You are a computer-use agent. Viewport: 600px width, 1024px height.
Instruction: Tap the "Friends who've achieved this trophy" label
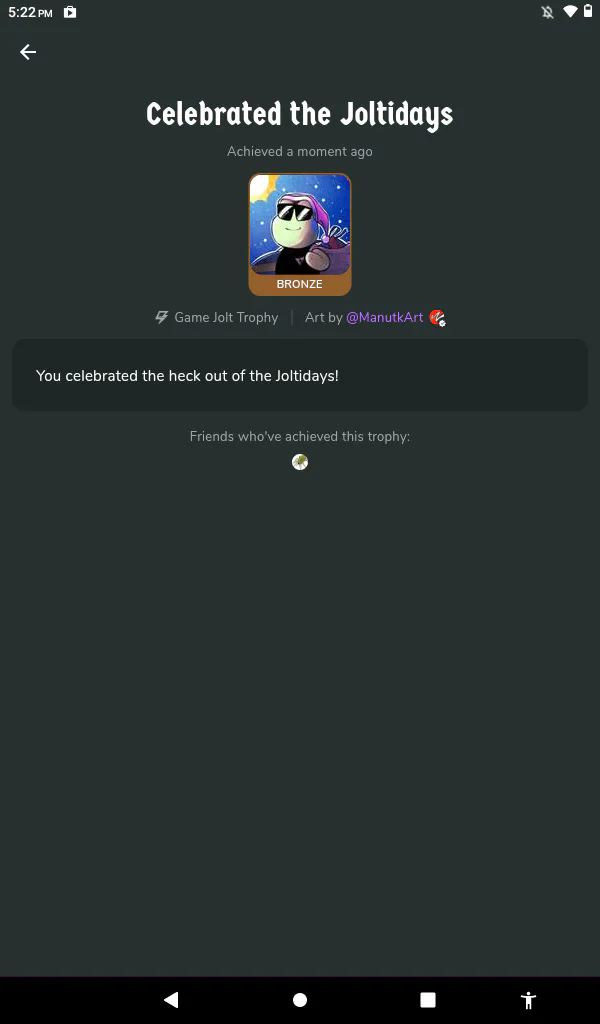point(300,436)
